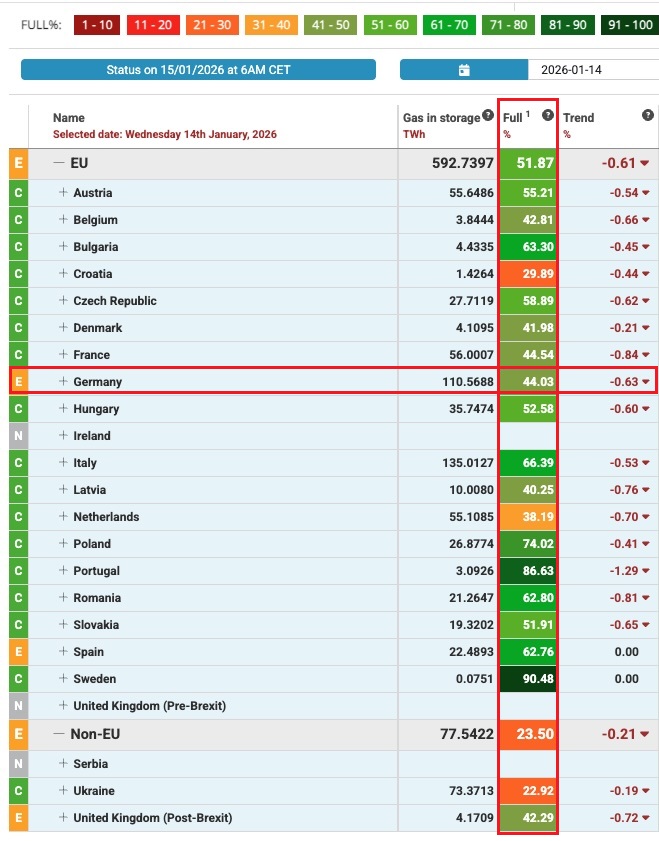Click the E status badge beside EU

(x=19, y=163)
